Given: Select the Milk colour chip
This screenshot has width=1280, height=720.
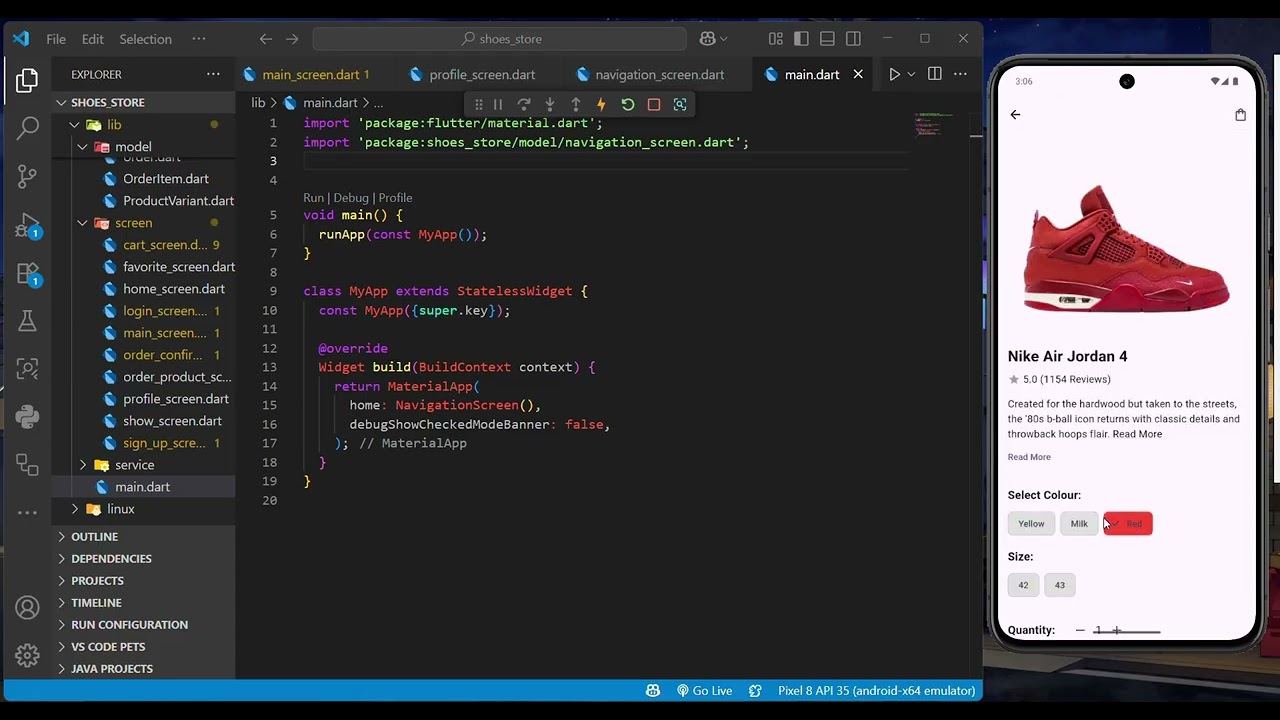Looking at the screenshot, I should tap(1079, 524).
